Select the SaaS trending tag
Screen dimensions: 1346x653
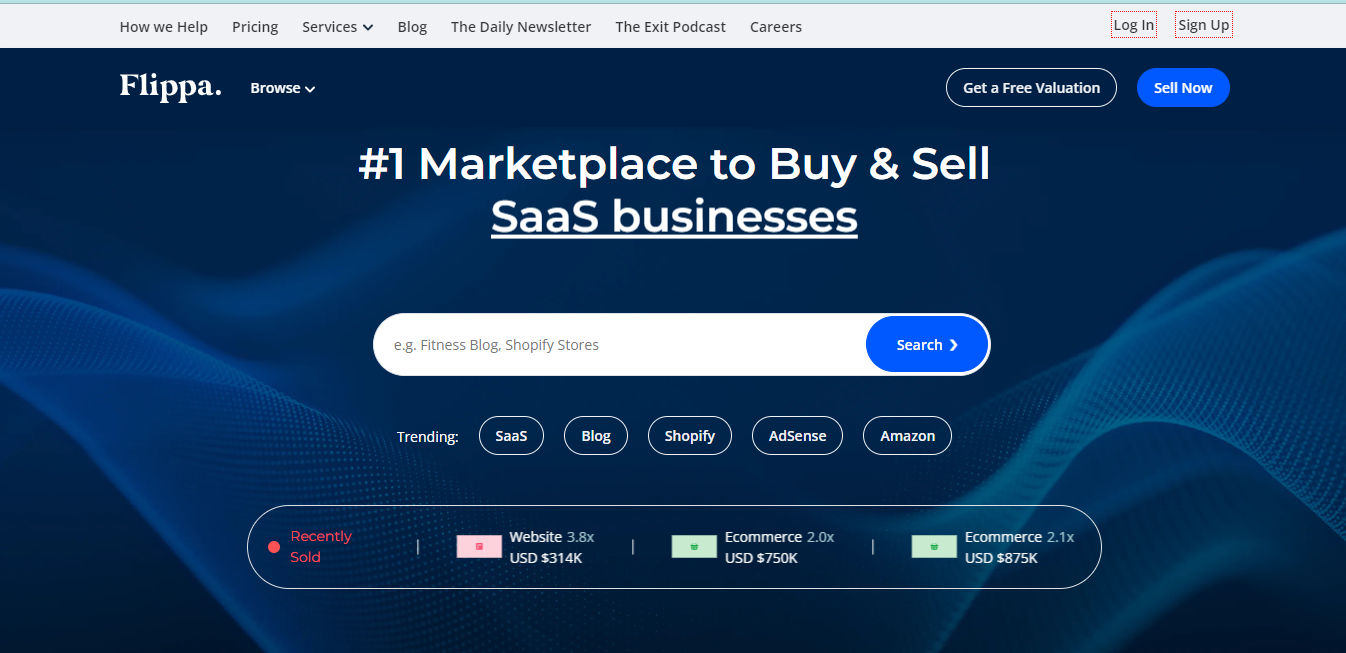point(511,436)
